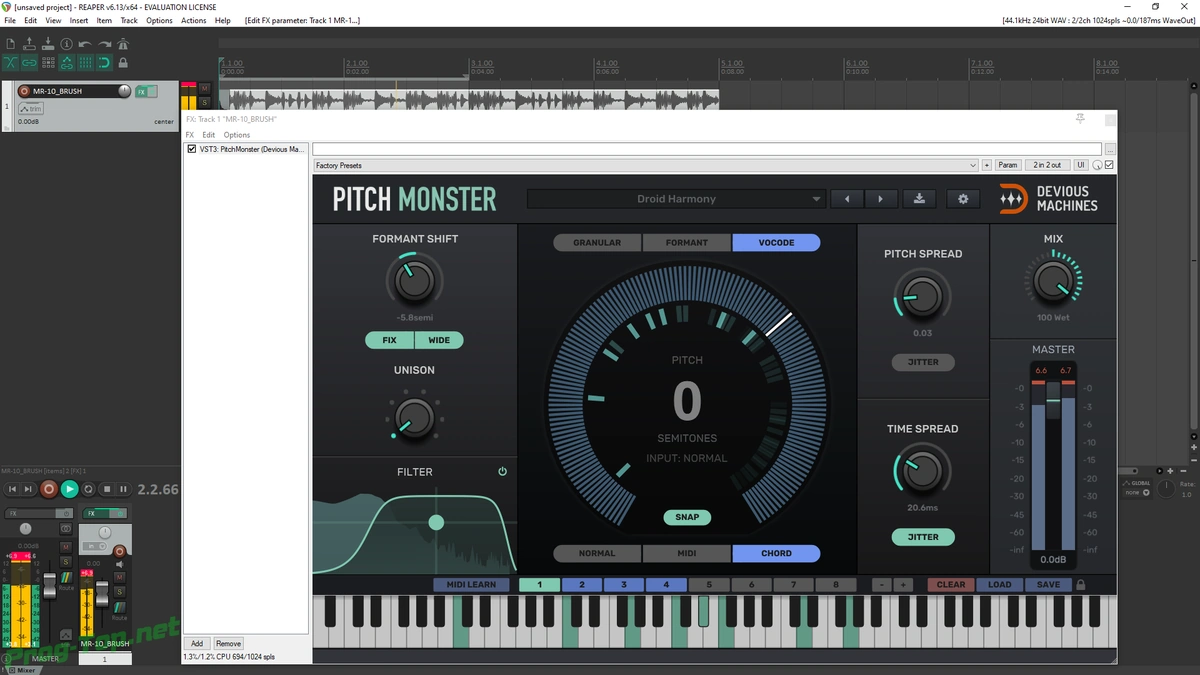Open the Actions menu
Screen dimensions: 1200x675
194,20
